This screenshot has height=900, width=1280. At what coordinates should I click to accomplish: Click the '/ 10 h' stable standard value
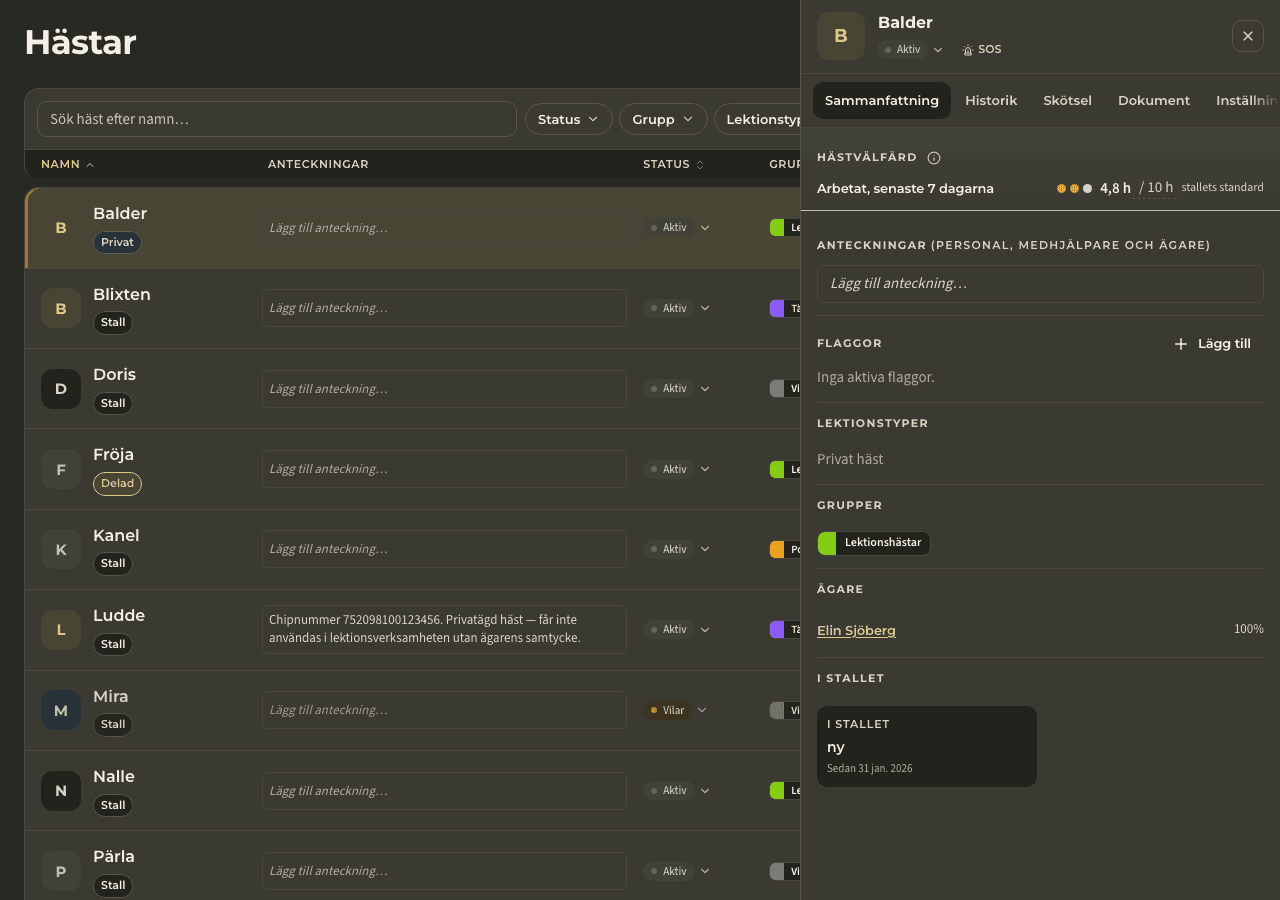tap(1156, 188)
